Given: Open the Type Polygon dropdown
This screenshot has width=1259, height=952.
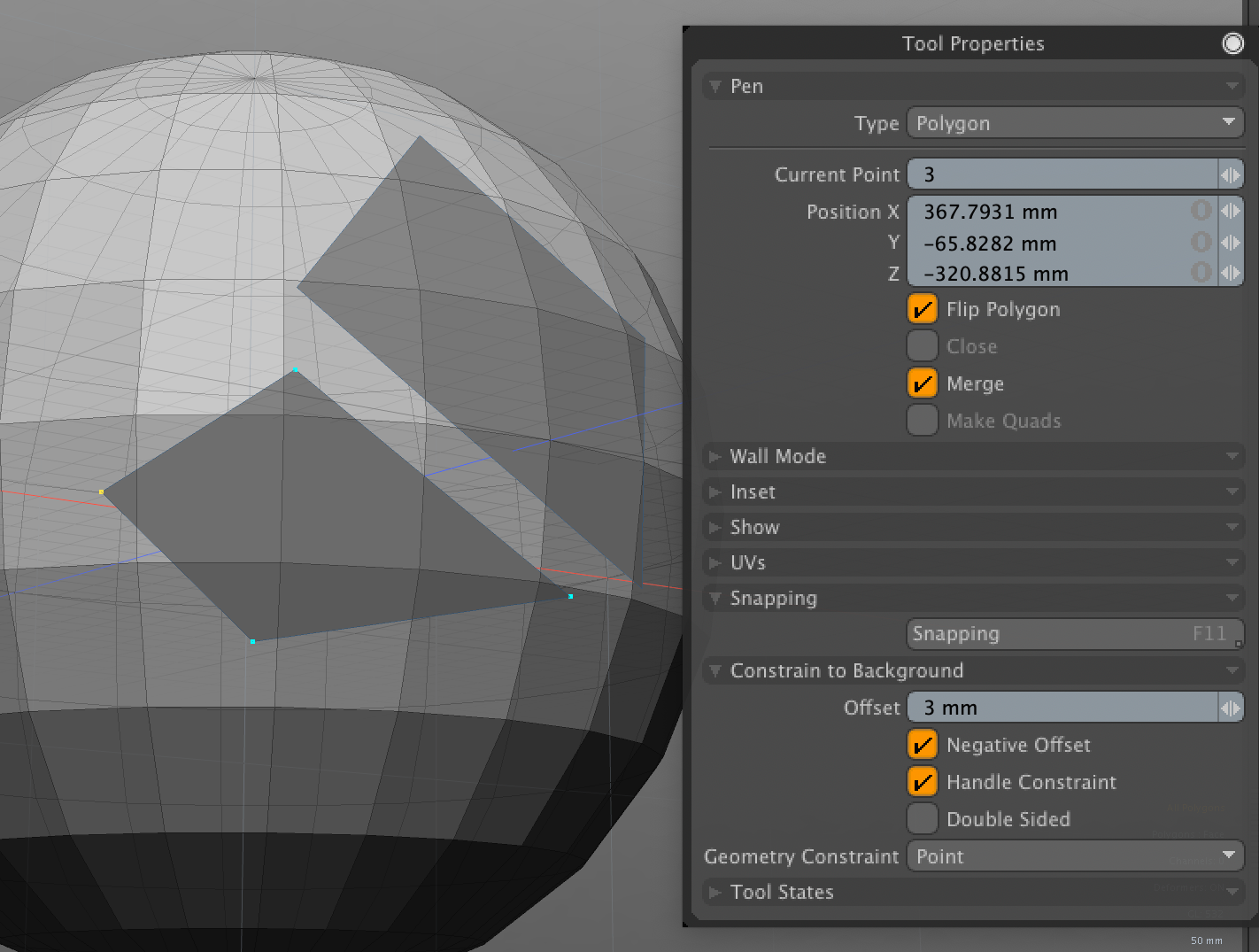Looking at the screenshot, I should tap(1076, 123).
